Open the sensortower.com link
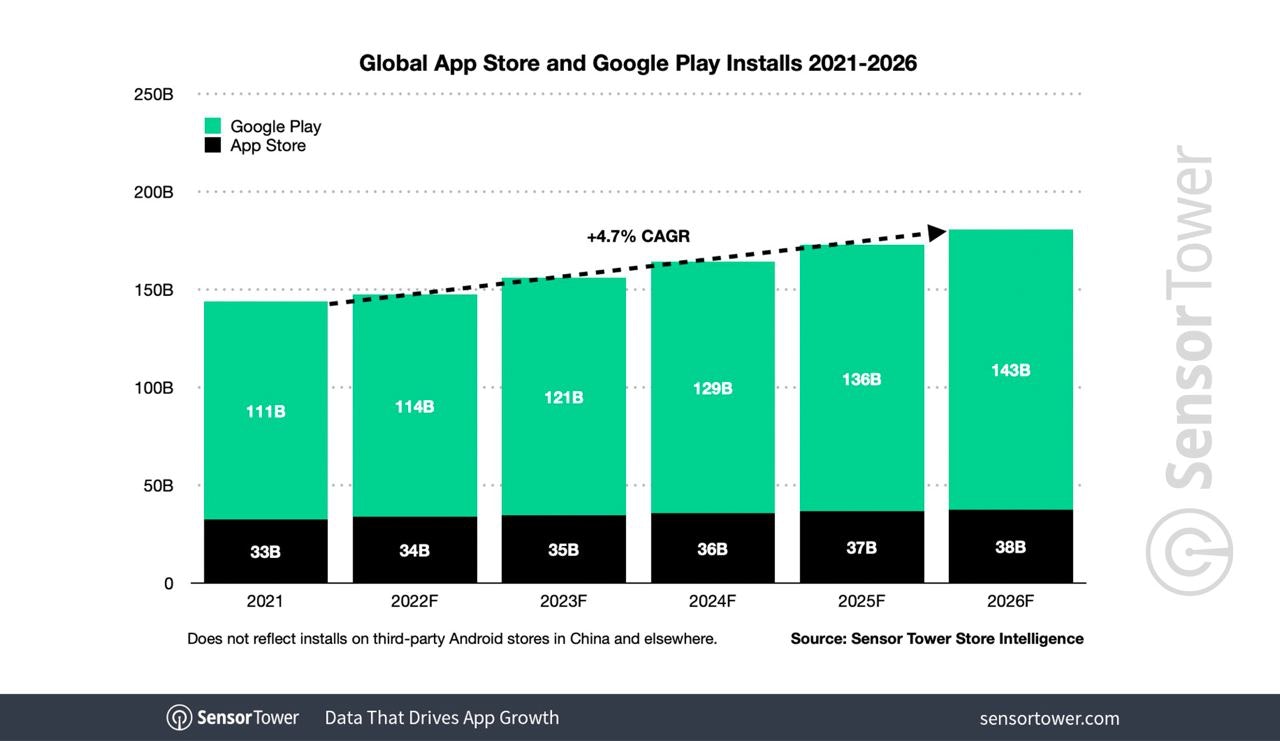 click(x=1049, y=718)
